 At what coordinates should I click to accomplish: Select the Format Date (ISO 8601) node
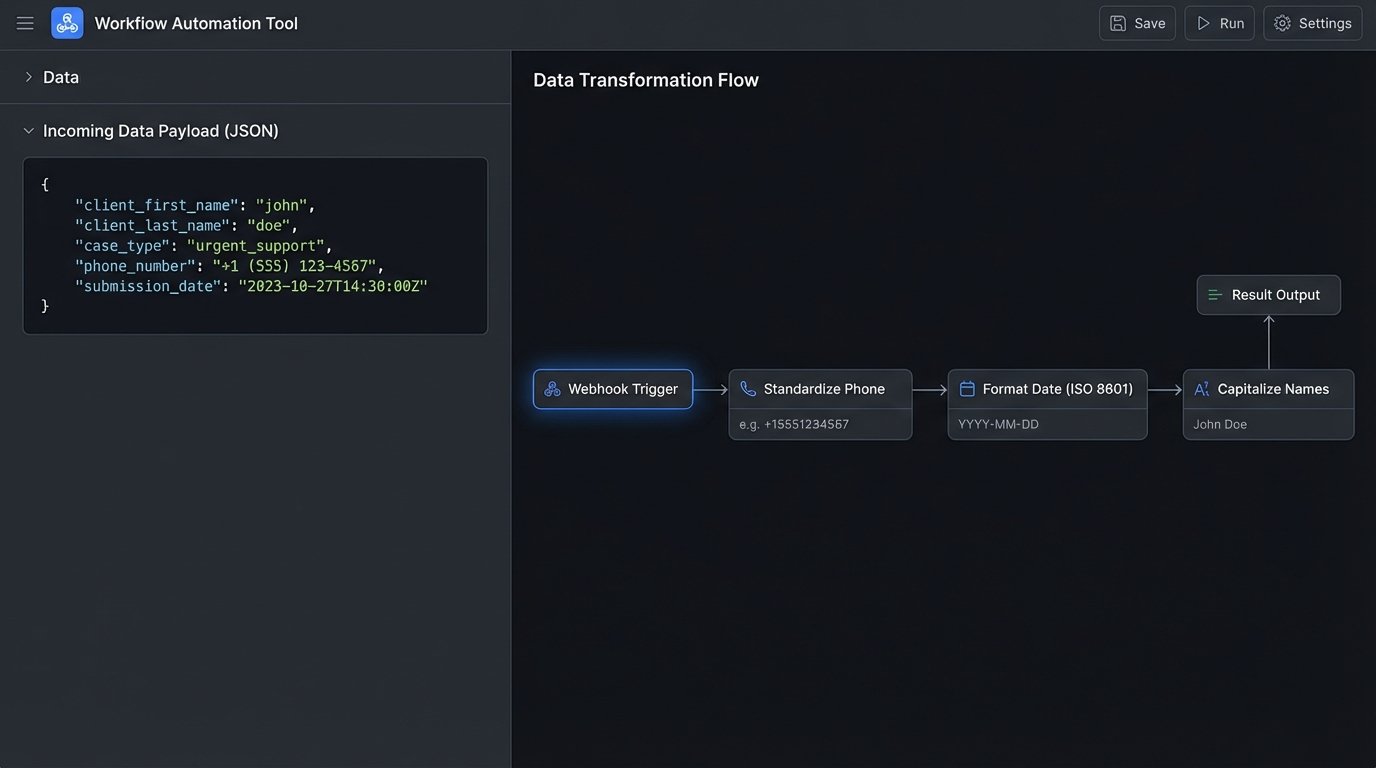tap(1057, 389)
